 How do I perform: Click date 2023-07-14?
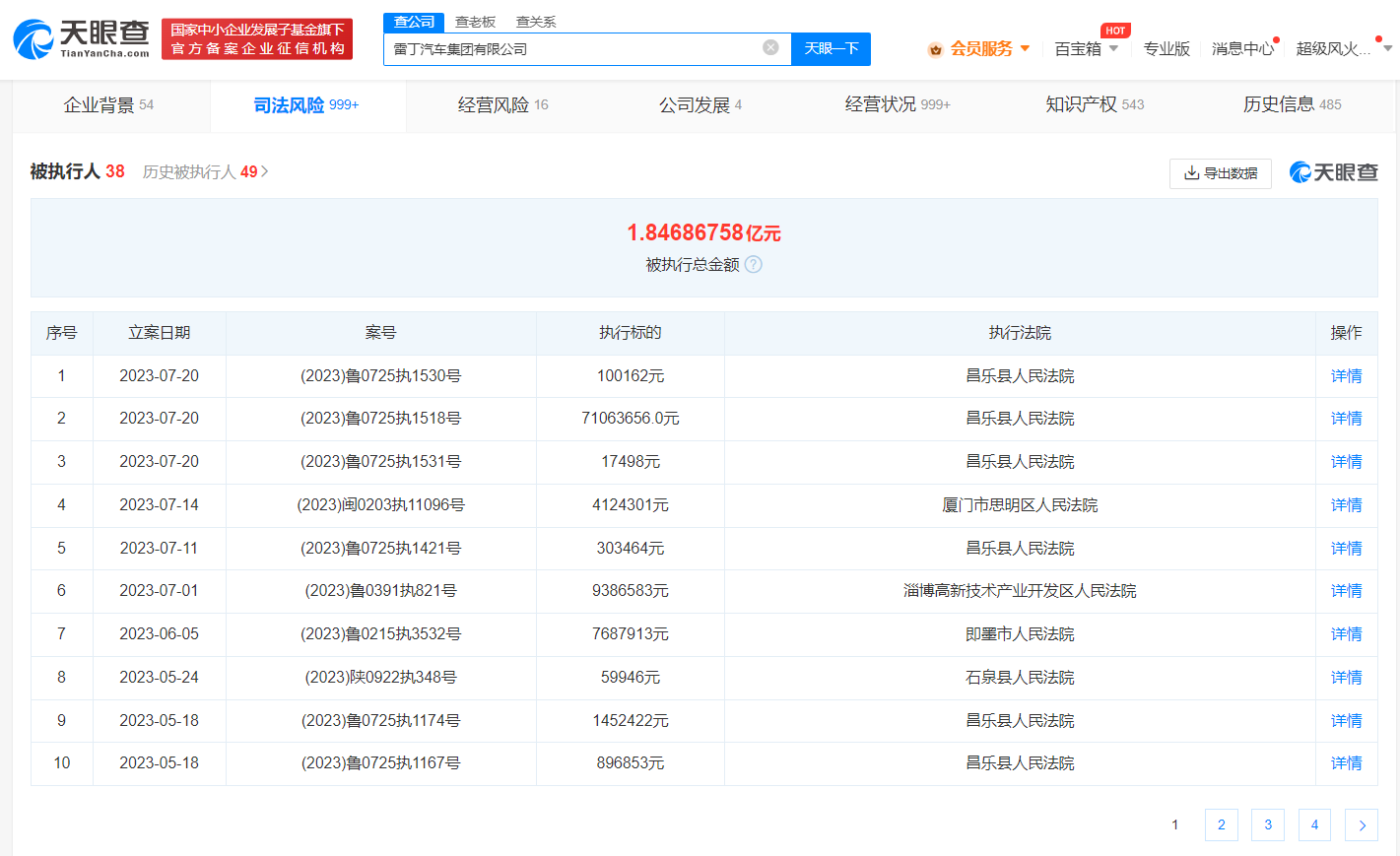click(159, 505)
